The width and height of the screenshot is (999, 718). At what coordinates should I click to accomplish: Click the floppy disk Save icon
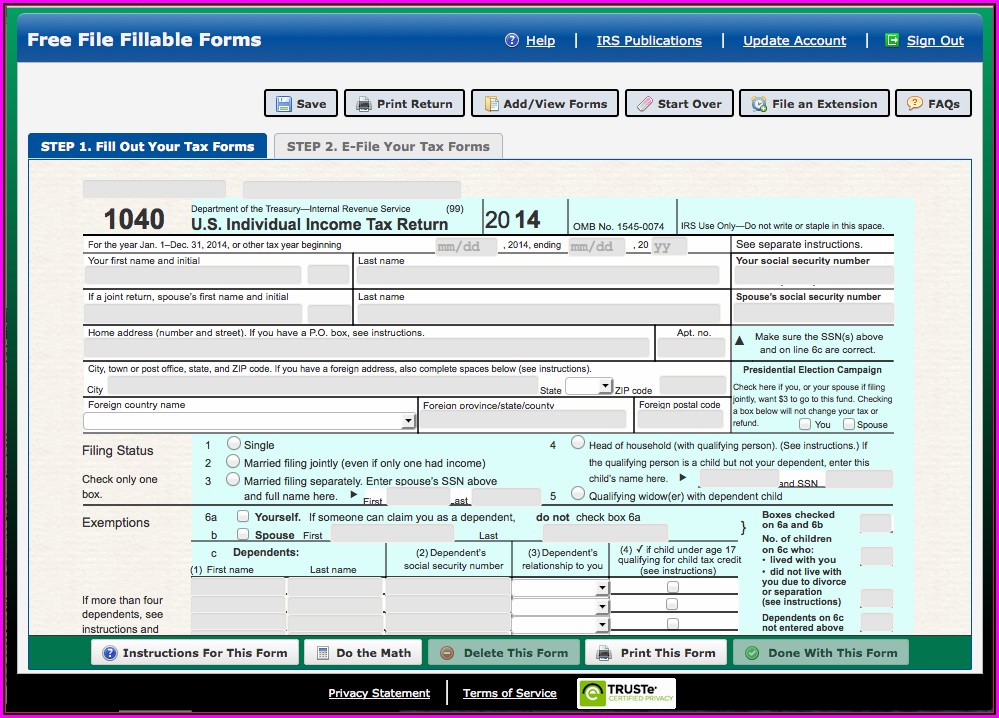[x=284, y=104]
